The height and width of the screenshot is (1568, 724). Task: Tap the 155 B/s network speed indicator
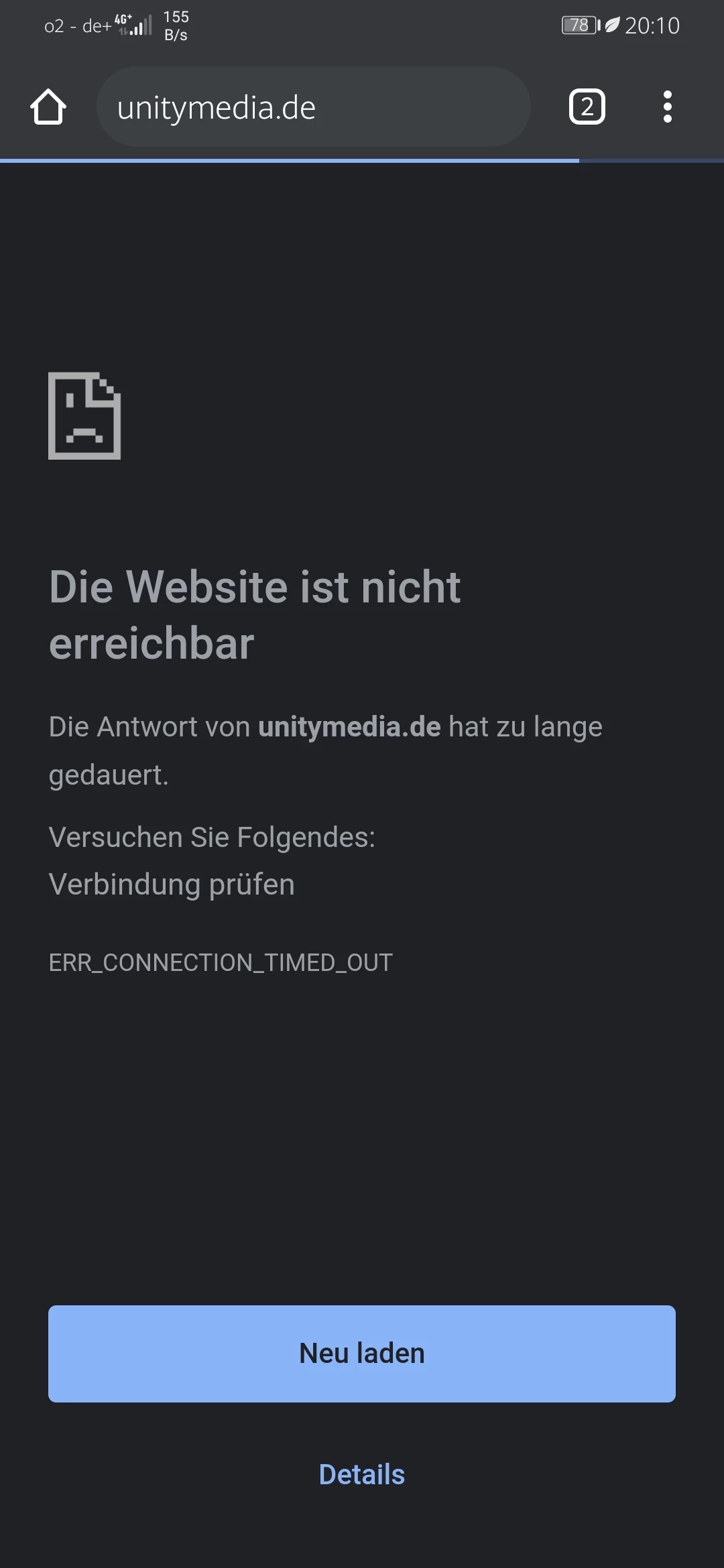[176, 25]
